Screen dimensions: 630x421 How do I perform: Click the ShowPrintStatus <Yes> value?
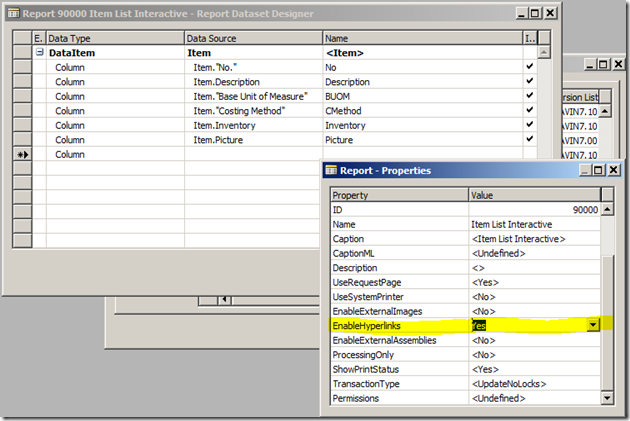point(534,369)
